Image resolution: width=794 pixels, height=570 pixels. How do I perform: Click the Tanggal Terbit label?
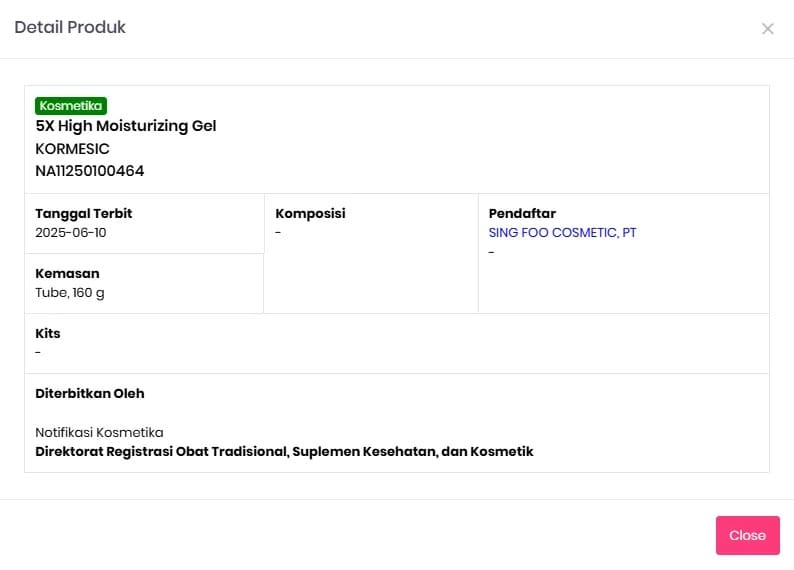click(83, 213)
